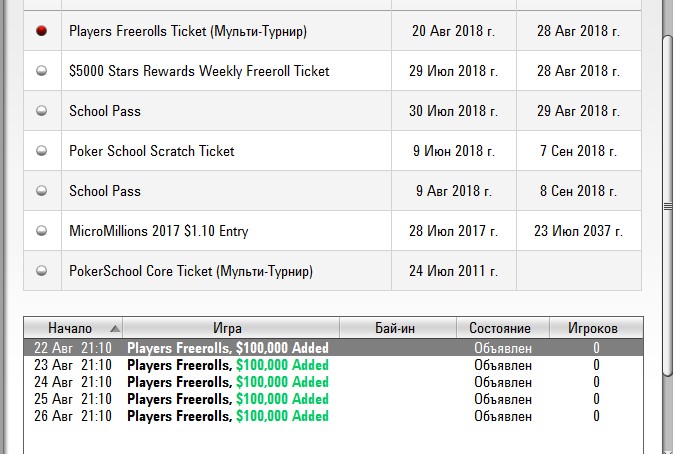Select the Players Freerolls Ticket radio button
Viewport: 673px width, 454px height.
42,31
